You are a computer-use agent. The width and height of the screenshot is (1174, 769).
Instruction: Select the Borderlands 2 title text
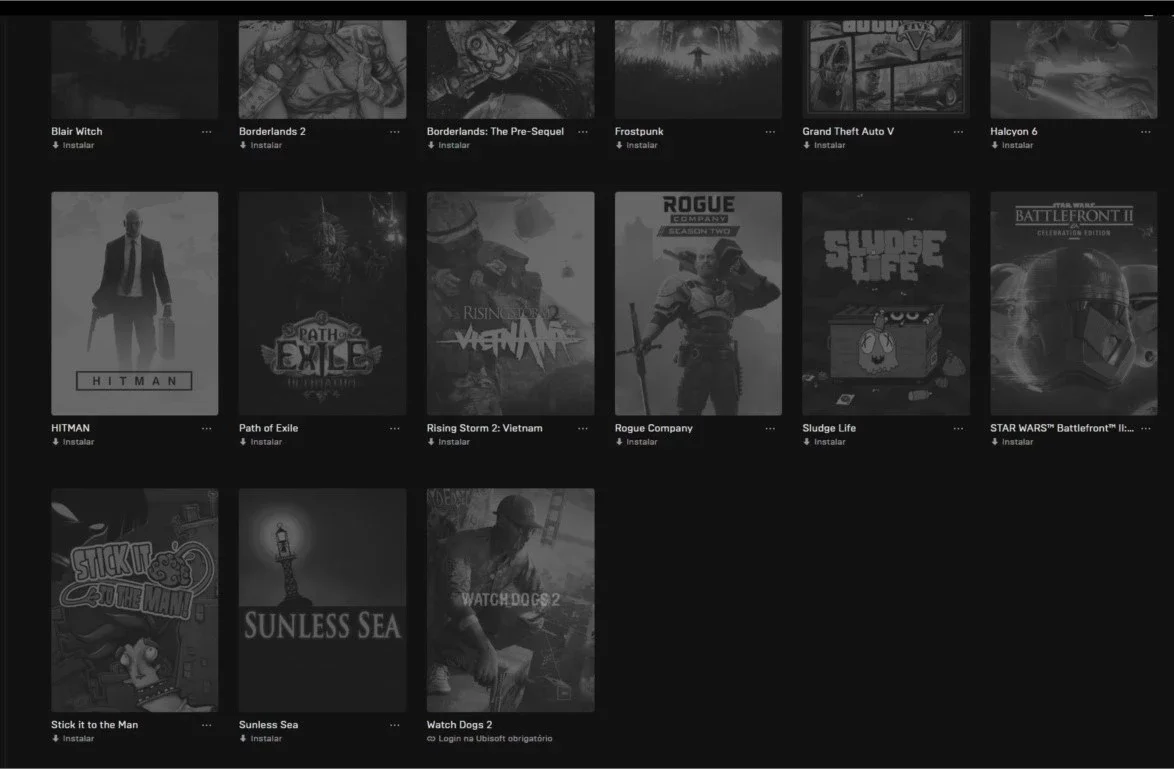273,132
